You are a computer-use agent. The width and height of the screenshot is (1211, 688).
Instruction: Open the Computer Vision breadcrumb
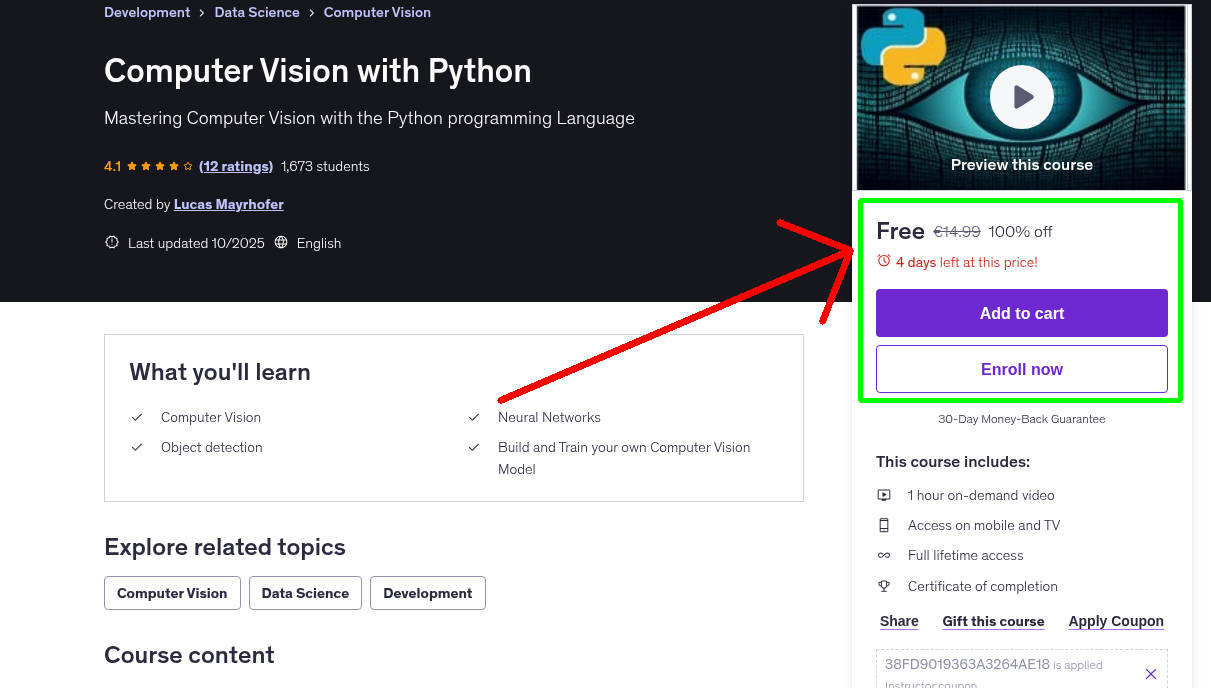tap(377, 12)
